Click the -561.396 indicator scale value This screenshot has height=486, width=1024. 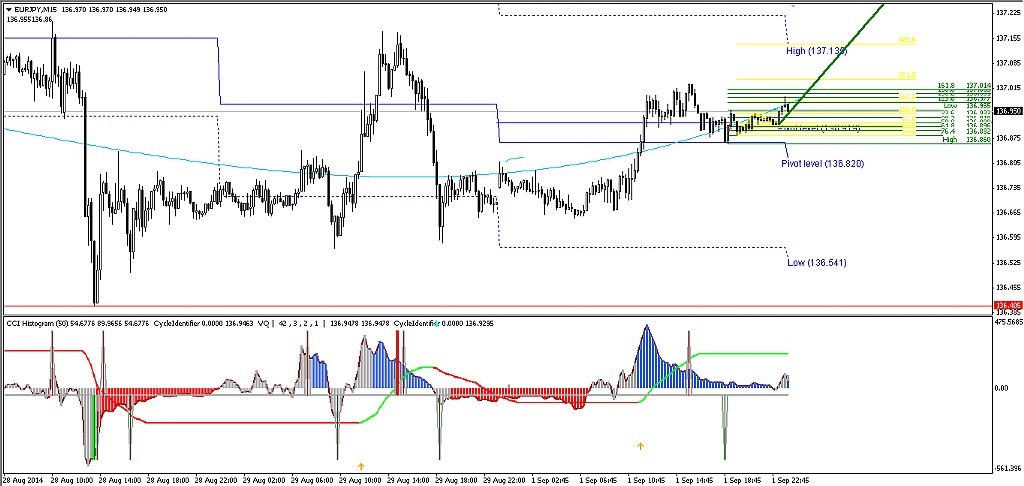(1008, 468)
